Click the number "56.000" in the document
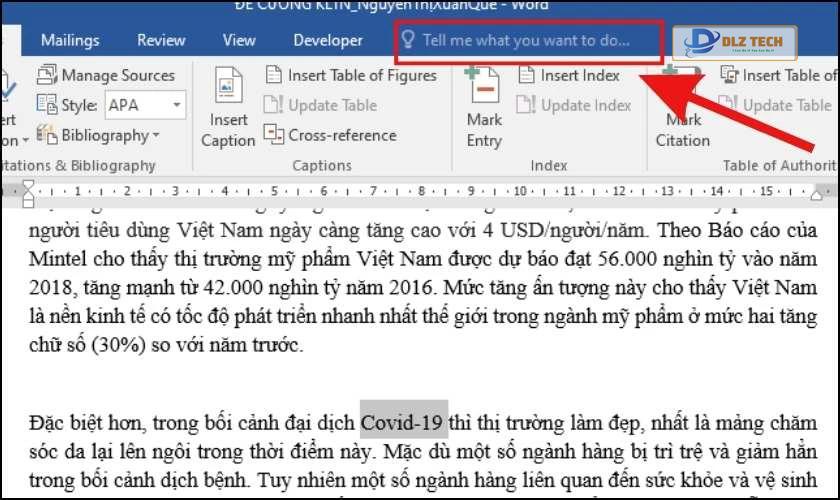840x500 pixels. tap(627, 259)
